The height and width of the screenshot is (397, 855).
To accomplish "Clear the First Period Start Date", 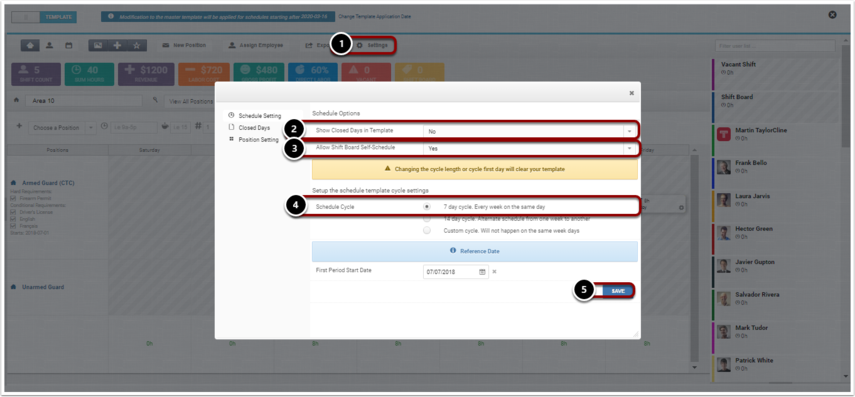I will click(x=495, y=272).
